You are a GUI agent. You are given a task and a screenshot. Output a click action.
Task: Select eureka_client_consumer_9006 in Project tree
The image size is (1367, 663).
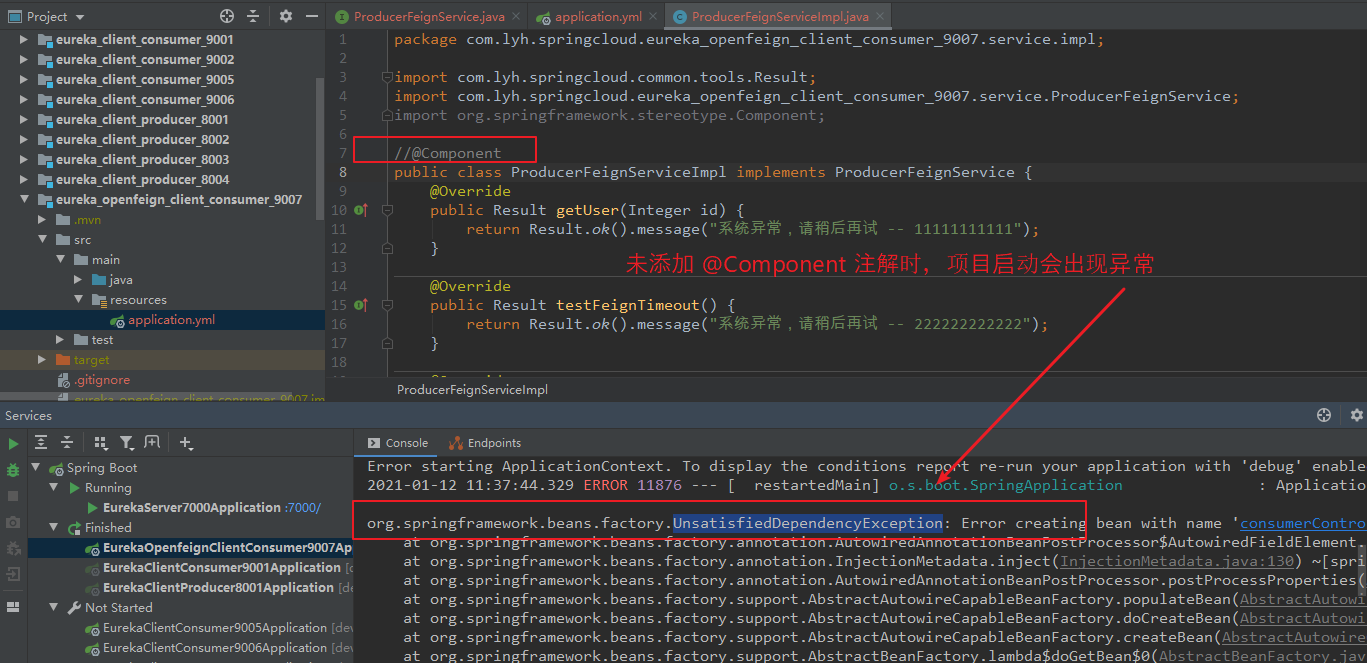(x=145, y=100)
